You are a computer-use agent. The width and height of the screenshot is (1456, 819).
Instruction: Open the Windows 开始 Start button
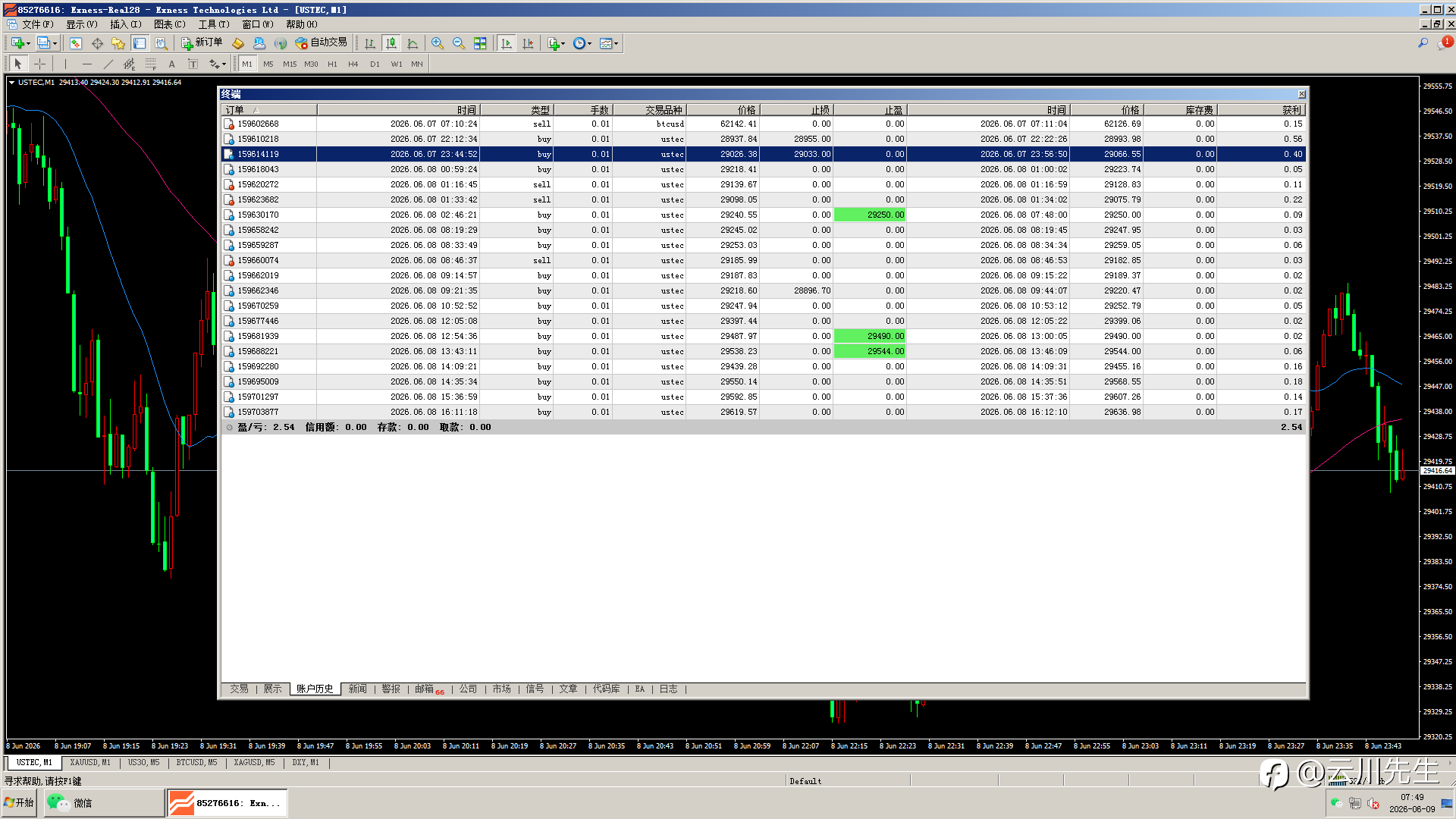(19, 802)
